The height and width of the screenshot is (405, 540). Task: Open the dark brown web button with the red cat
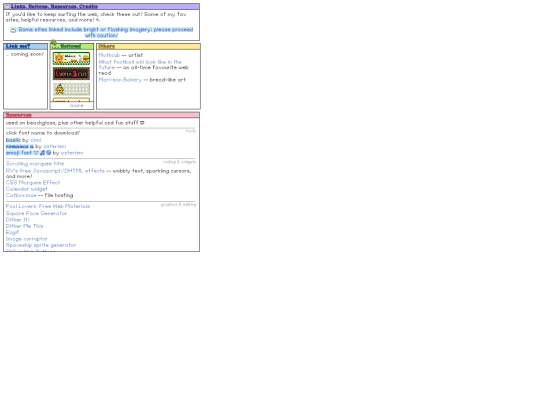pos(71,74)
